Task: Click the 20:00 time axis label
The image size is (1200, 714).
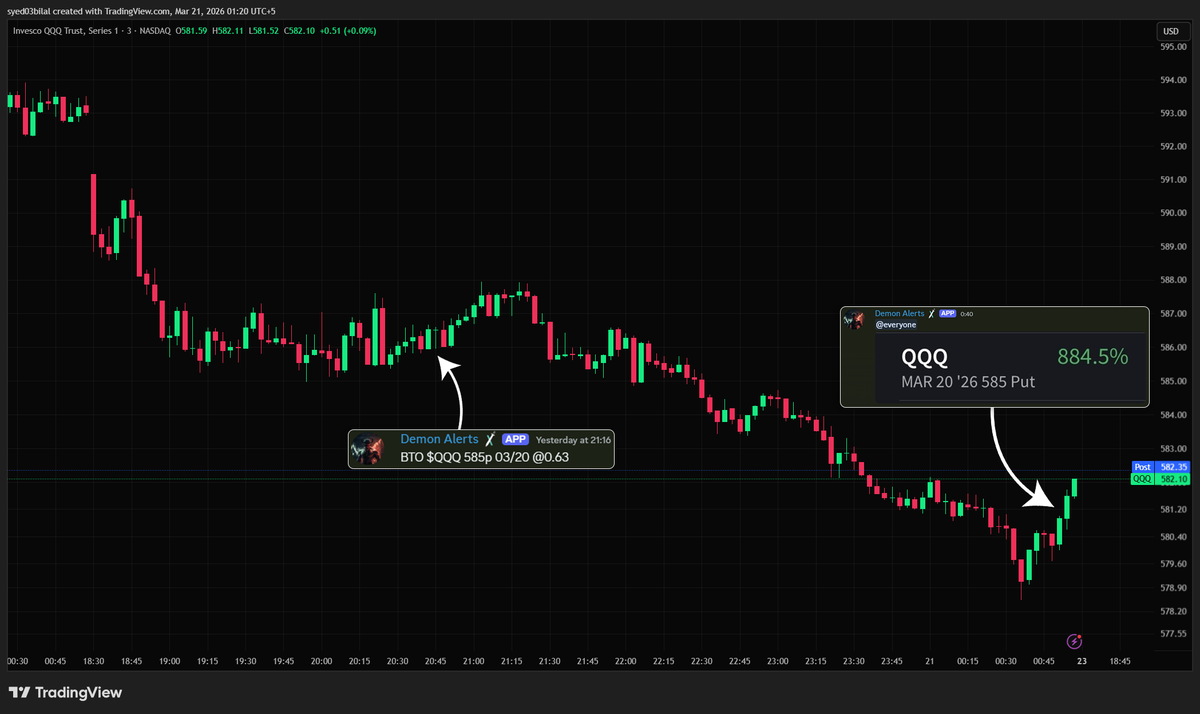Action: point(321,661)
